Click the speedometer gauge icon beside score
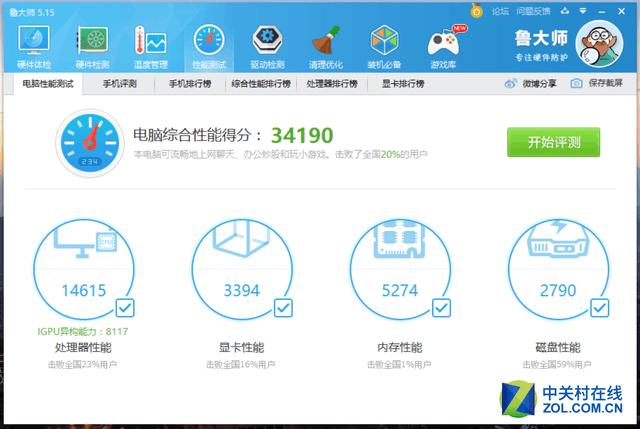The image size is (640, 429). [x=90, y=143]
